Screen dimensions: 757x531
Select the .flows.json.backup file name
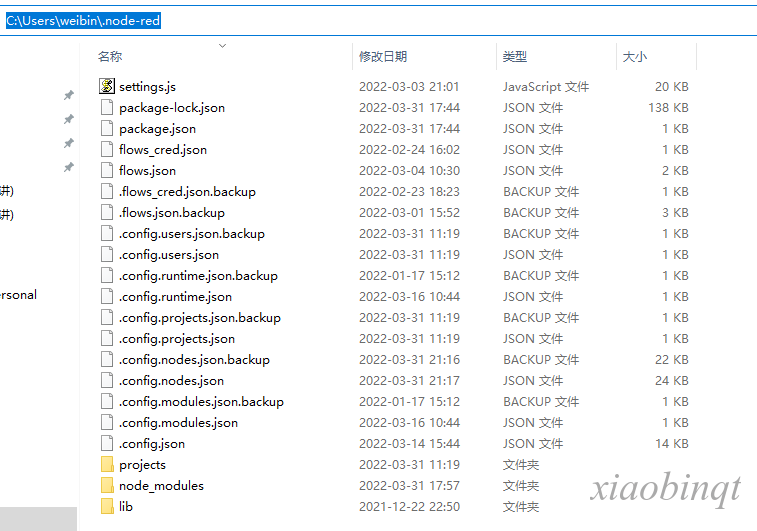pyautogui.click(x=172, y=213)
